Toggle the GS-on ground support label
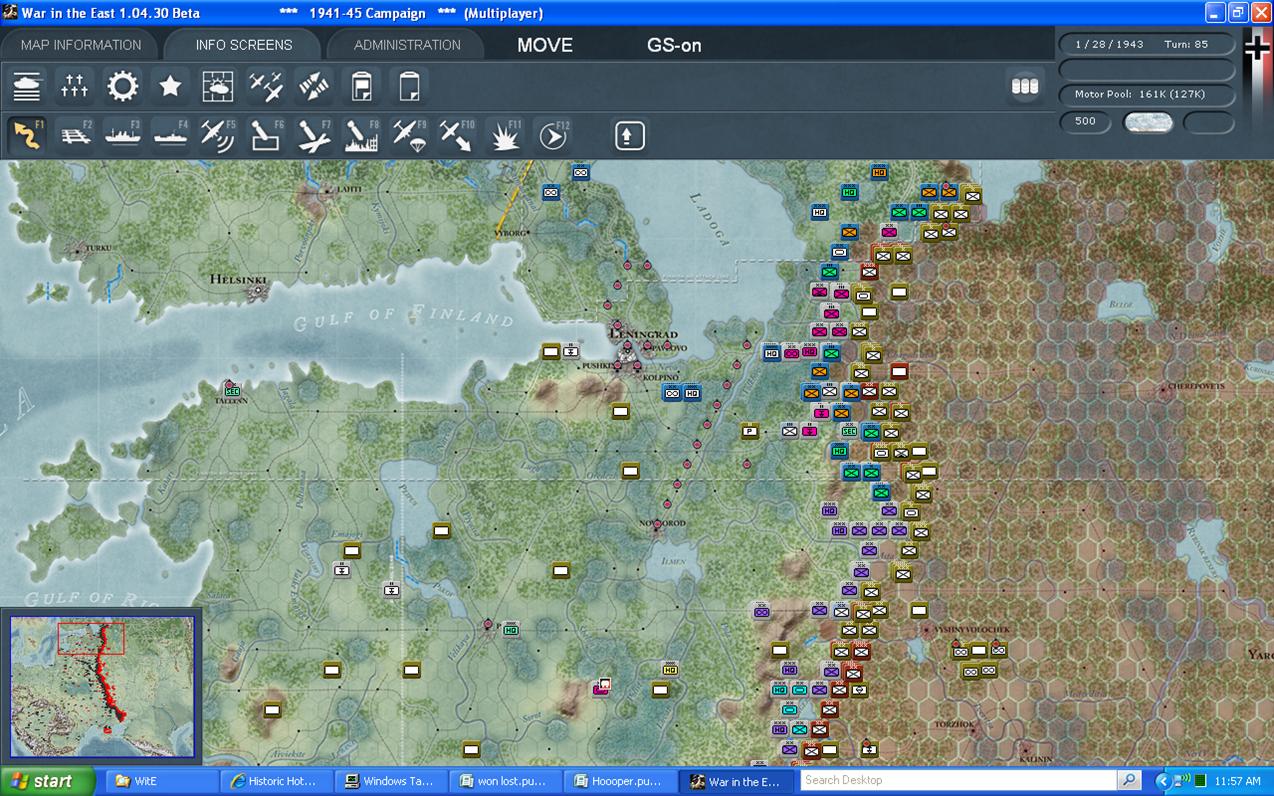This screenshot has width=1274, height=796. [x=674, y=45]
